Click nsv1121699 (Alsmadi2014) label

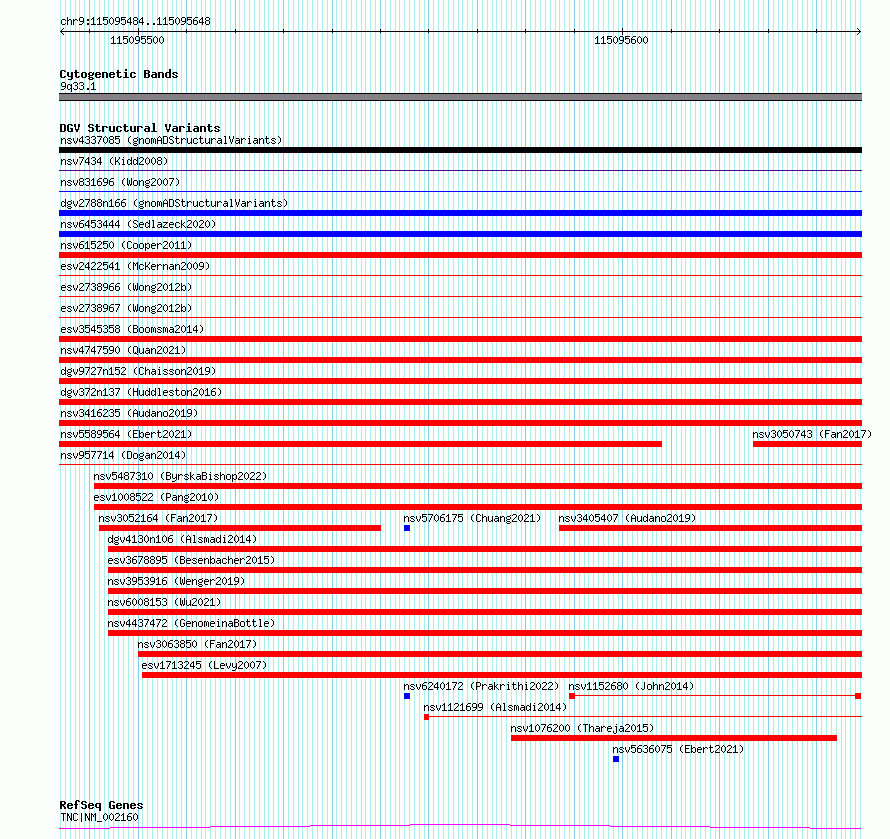point(495,707)
